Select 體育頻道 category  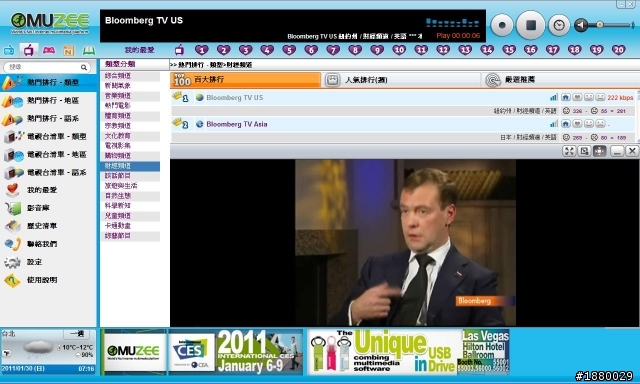point(130,116)
